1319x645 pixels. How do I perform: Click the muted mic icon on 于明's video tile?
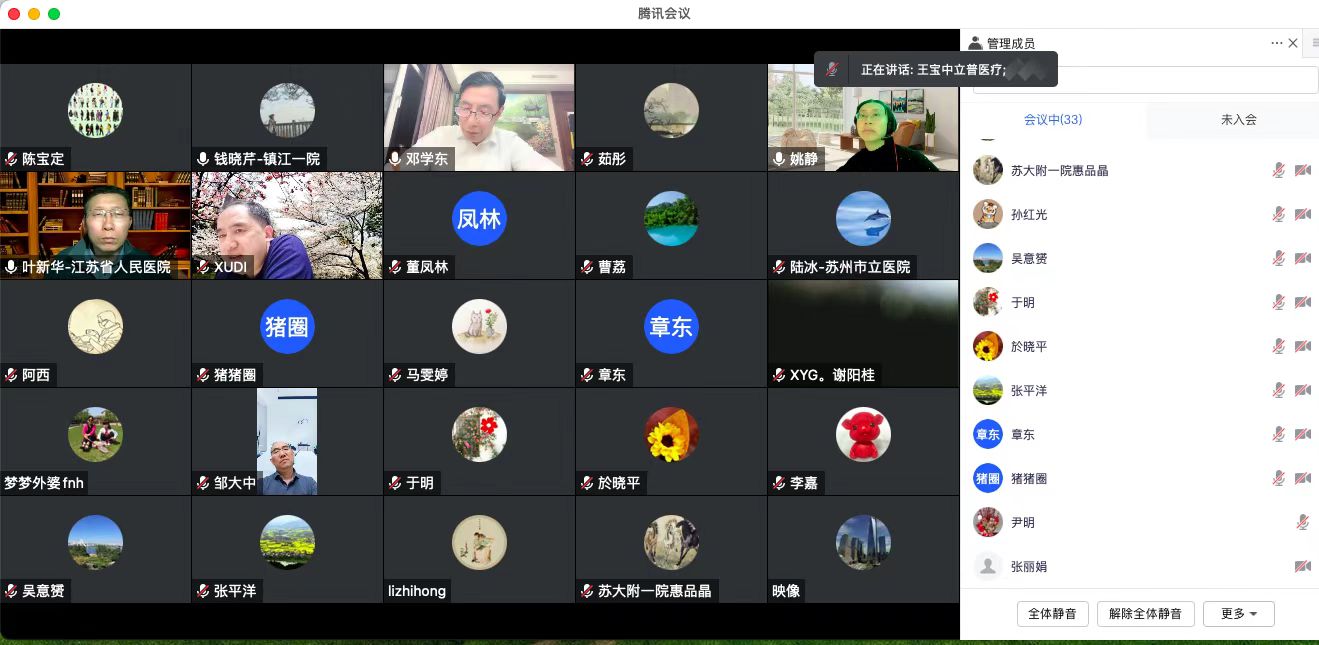point(395,483)
